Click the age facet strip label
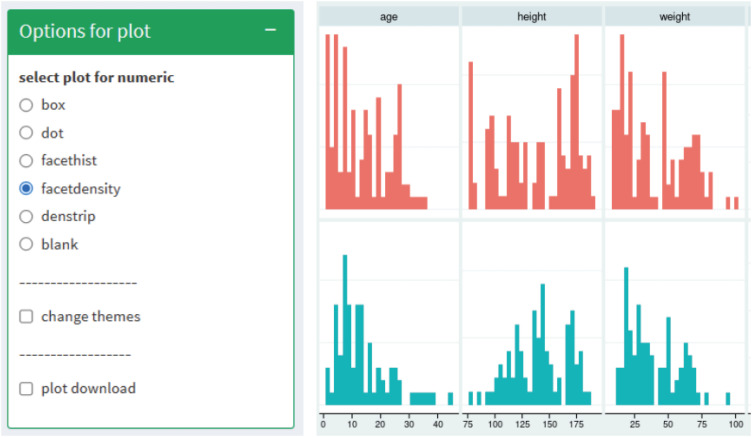752x437 pixels. pos(387,17)
